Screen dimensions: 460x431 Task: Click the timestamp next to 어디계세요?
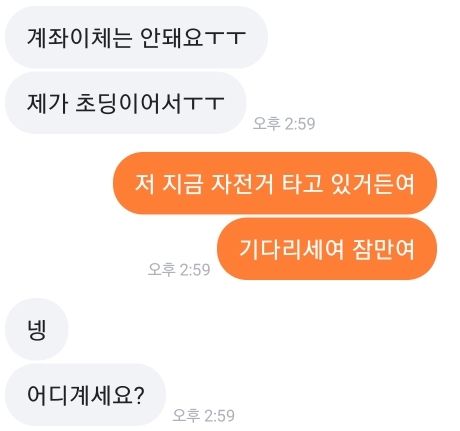(204, 415)
